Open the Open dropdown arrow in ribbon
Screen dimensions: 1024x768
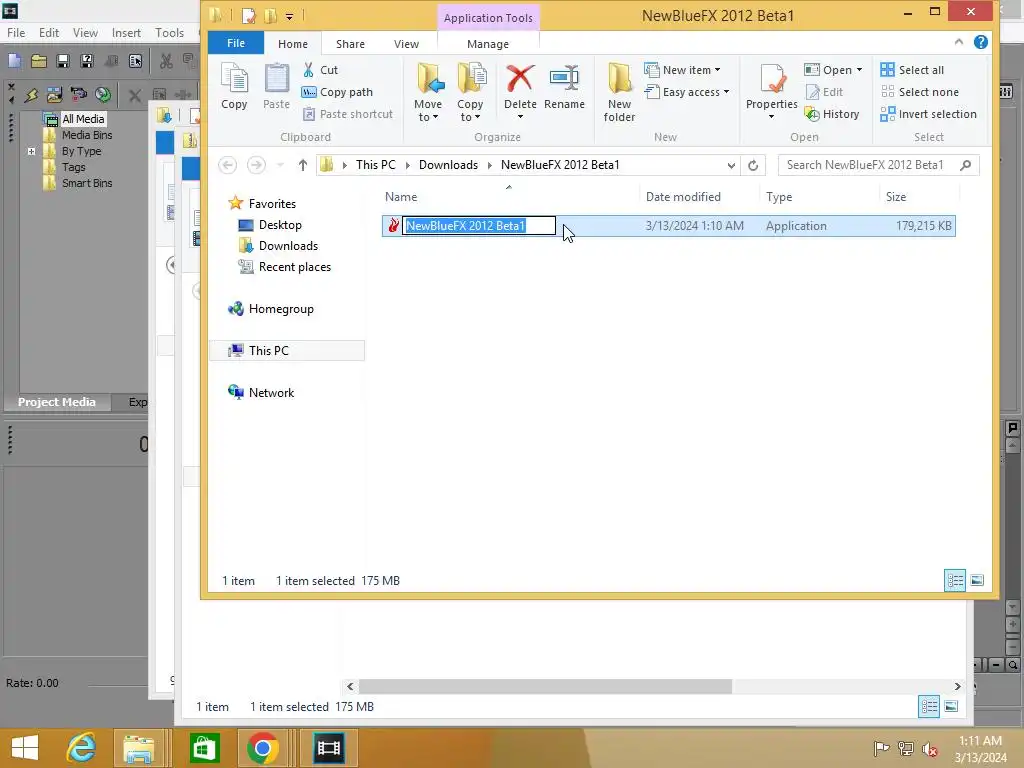(859, 70)
